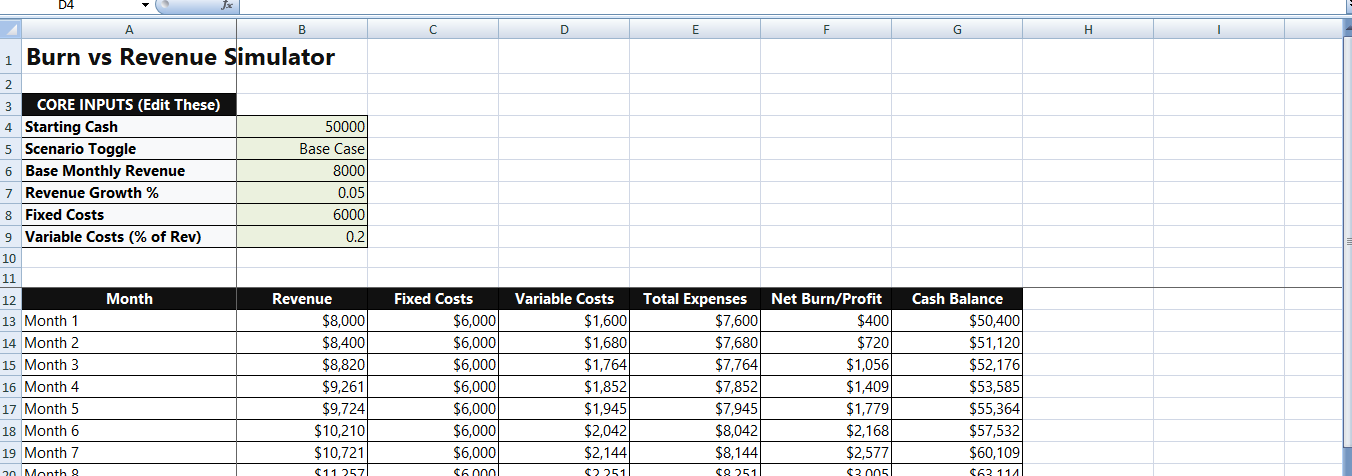The width and height of the screenshot is (1352, 476).
Task: Select row 12 header
Action: [10, 299]
